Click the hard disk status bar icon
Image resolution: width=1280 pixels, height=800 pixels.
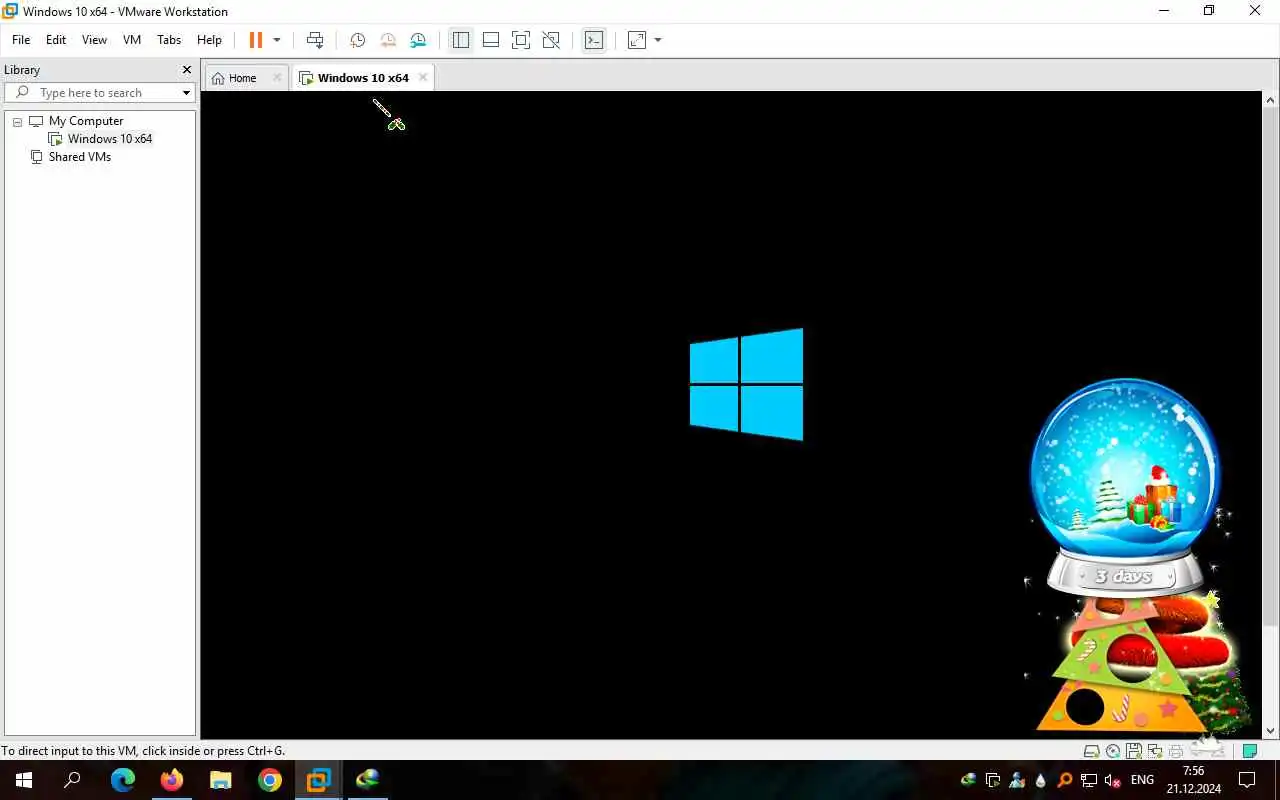[1092, 751]
